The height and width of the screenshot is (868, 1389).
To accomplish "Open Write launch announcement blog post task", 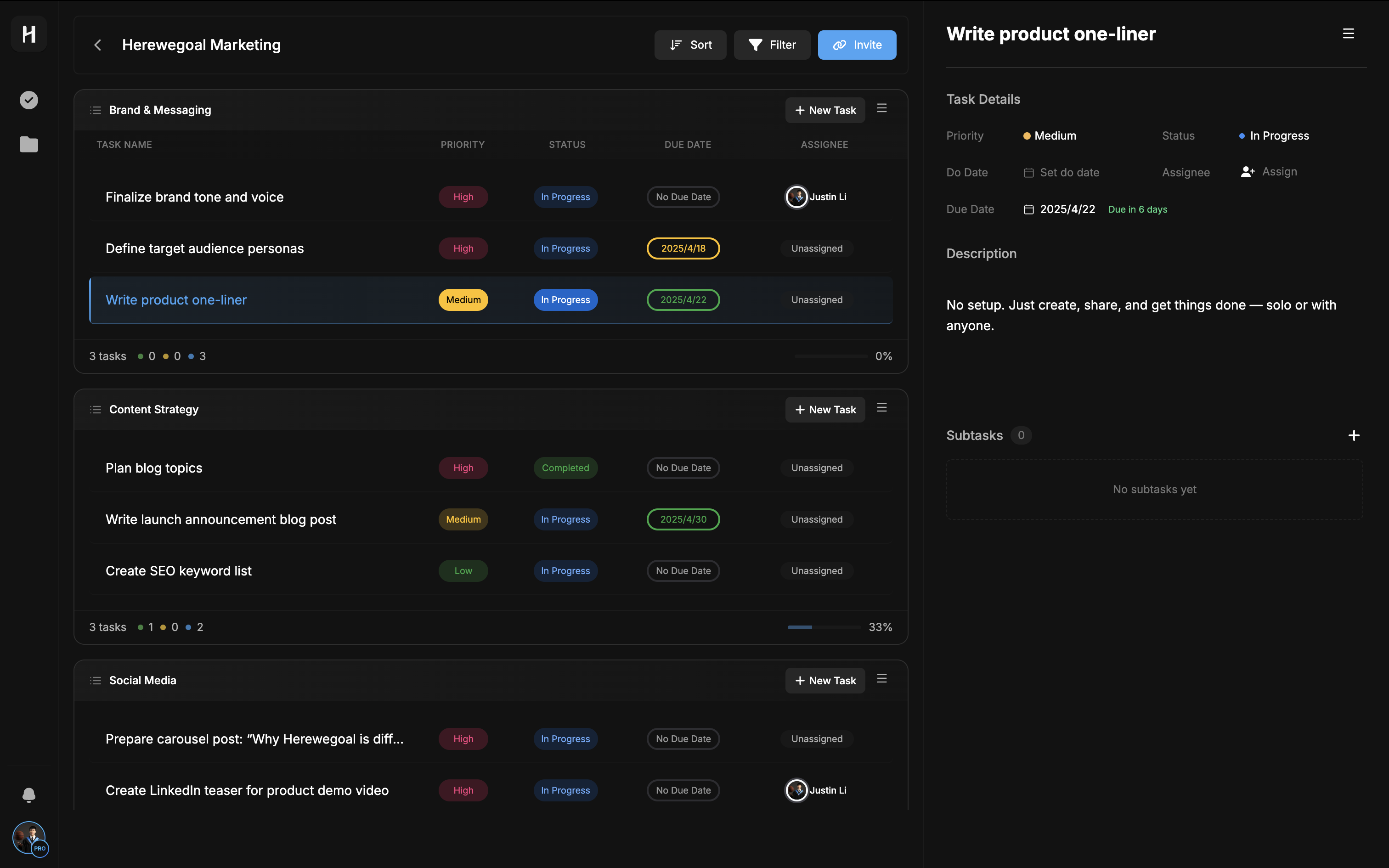I will pos(220,519).
